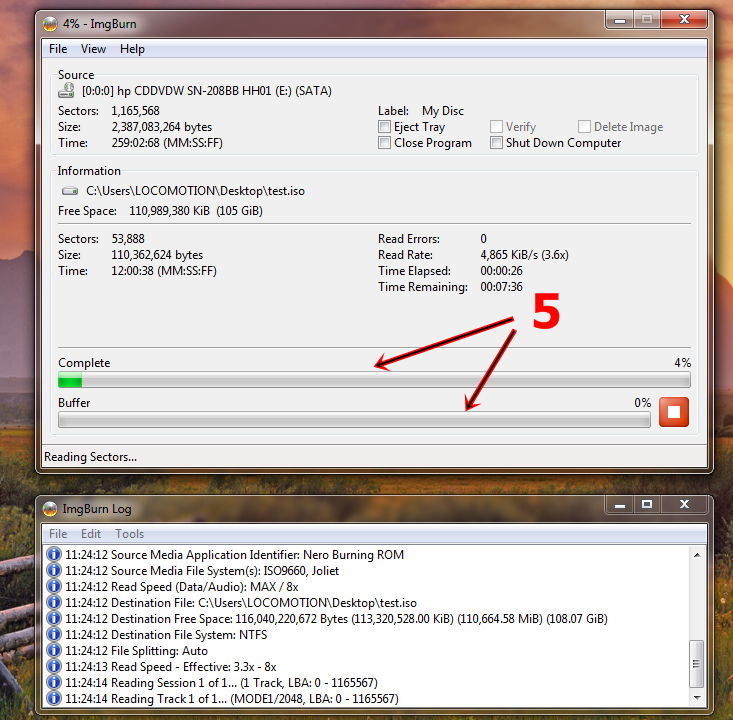733x720 pixels.
Task: Click source Sectors value 1,165,568
Action: click(x=136, y=111)
